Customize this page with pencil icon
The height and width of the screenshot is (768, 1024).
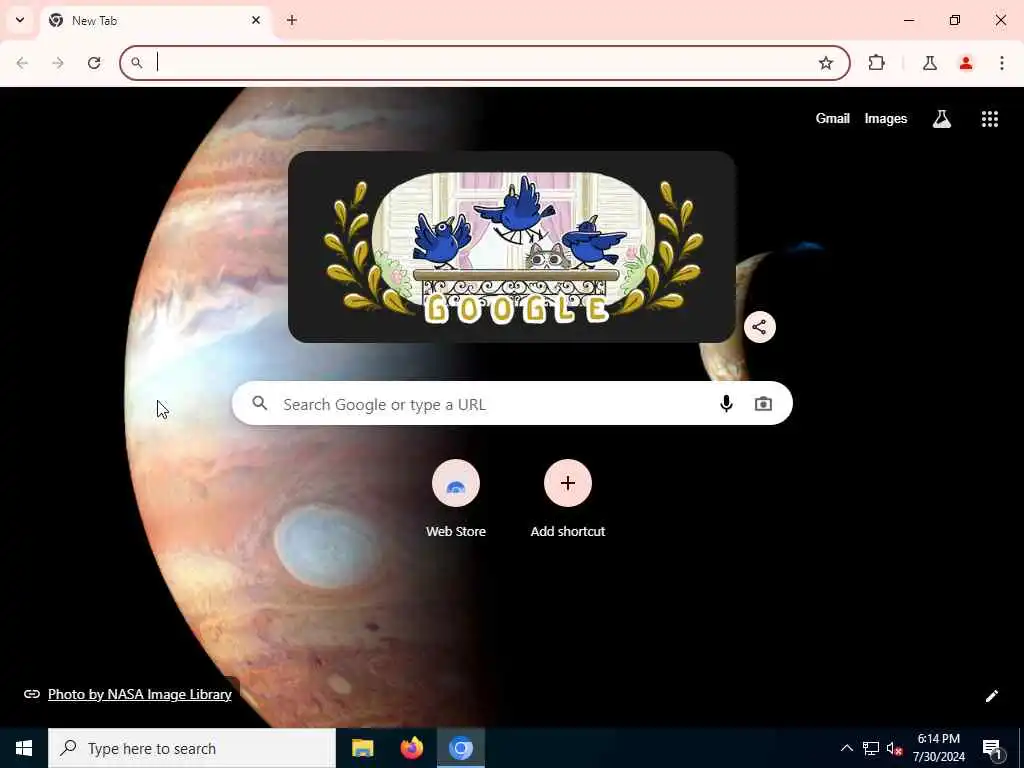pyautogui.click(x=991, y=696)
